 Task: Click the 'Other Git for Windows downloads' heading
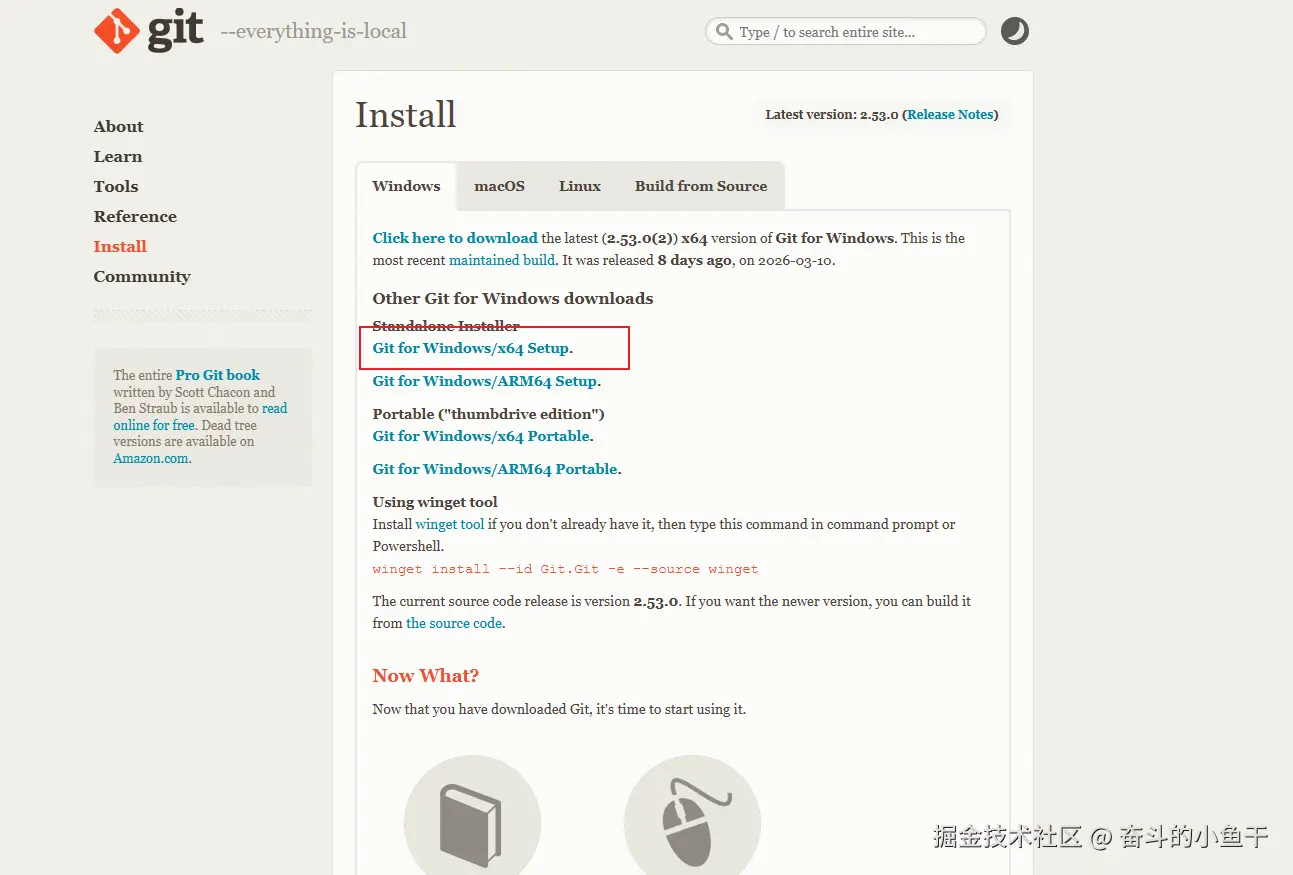513,298
